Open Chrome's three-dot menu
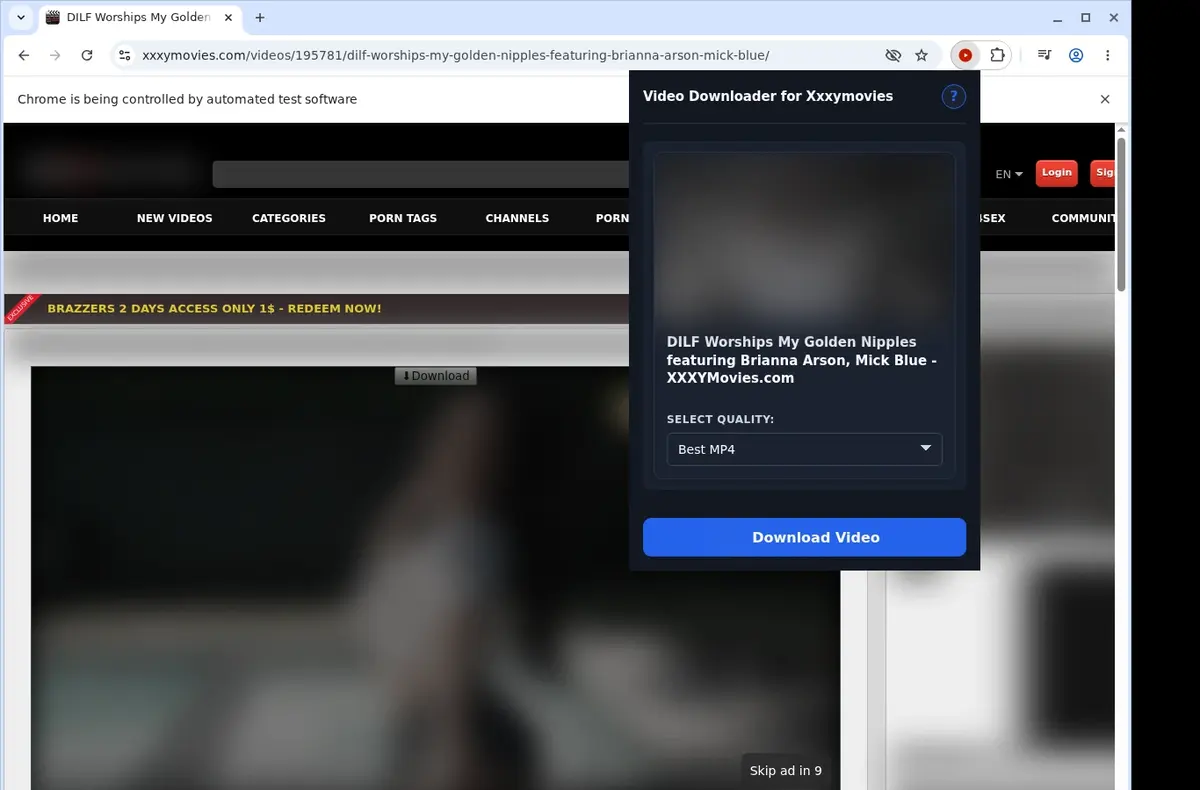This screenshot has height=790, width=1200. 1107,56
